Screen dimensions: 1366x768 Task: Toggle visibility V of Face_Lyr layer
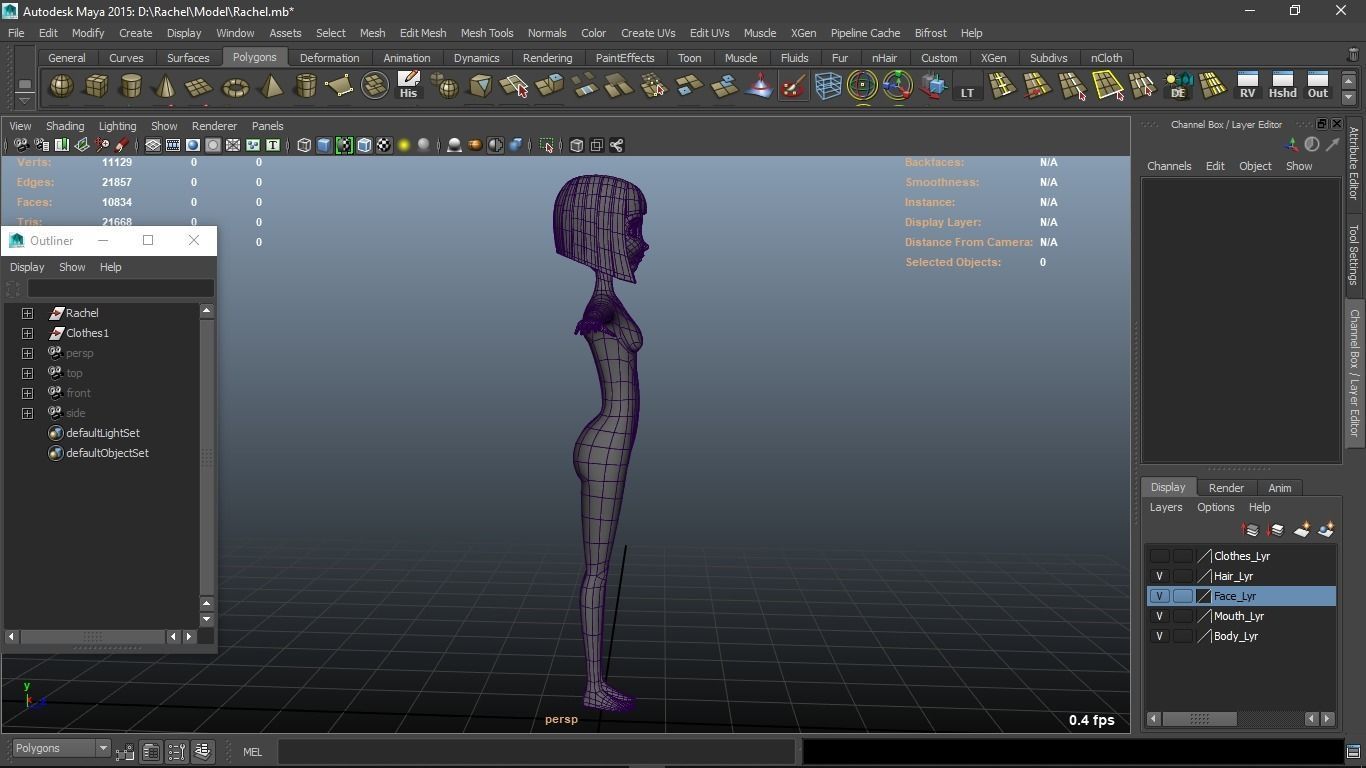point(1159,596)
